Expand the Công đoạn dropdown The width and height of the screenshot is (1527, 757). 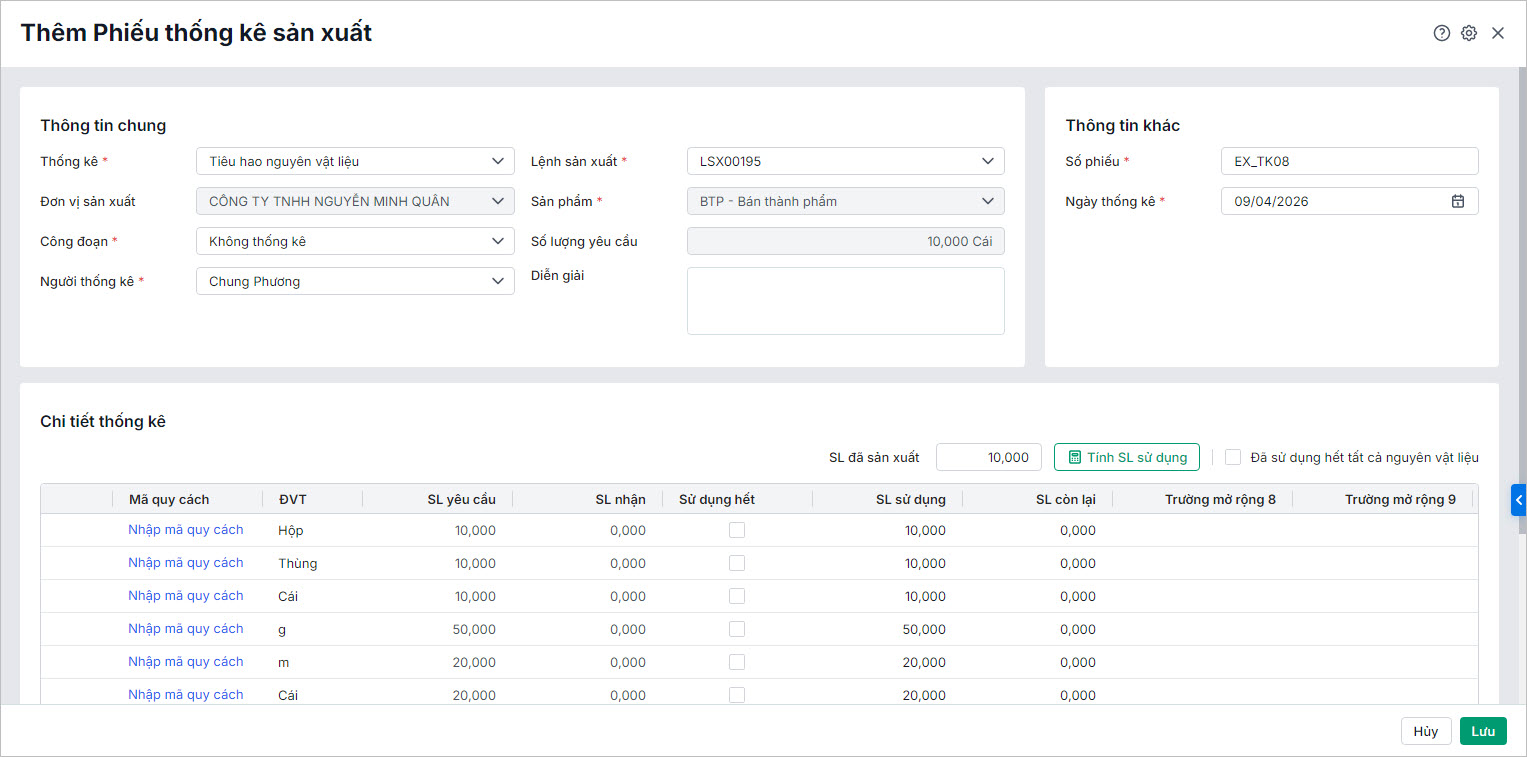(355, 241)
